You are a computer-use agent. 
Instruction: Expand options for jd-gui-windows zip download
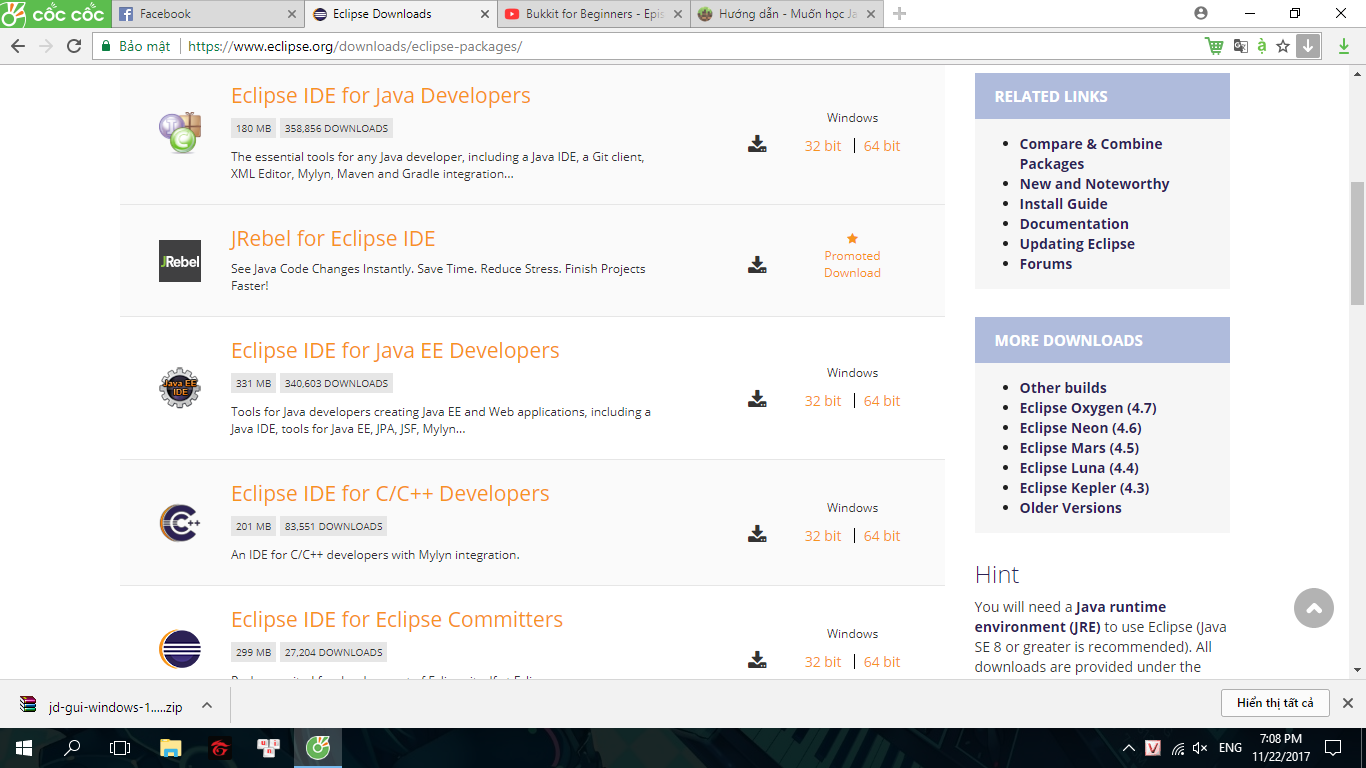(207, 705)
